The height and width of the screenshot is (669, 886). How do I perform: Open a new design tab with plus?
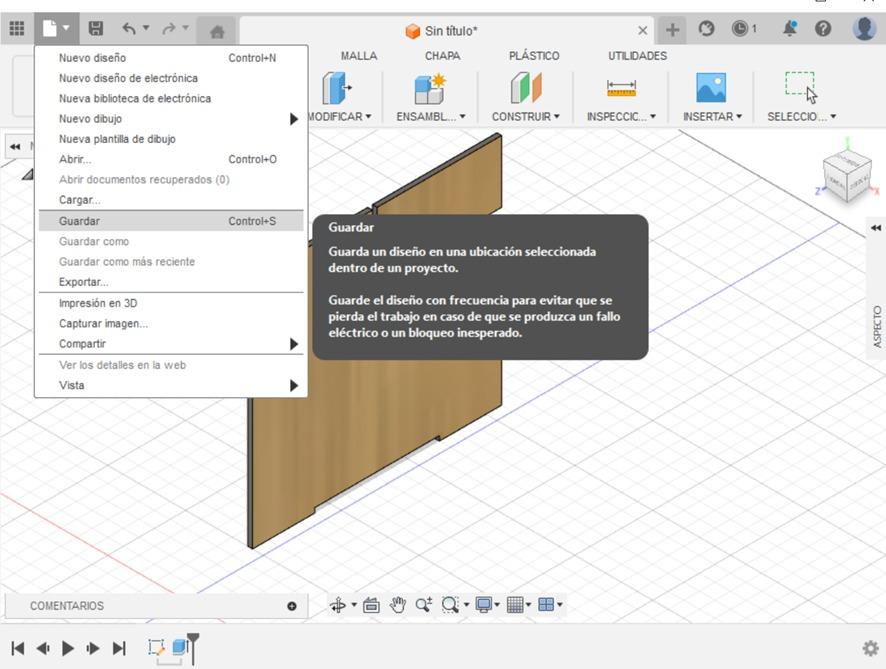coord(672,29)
